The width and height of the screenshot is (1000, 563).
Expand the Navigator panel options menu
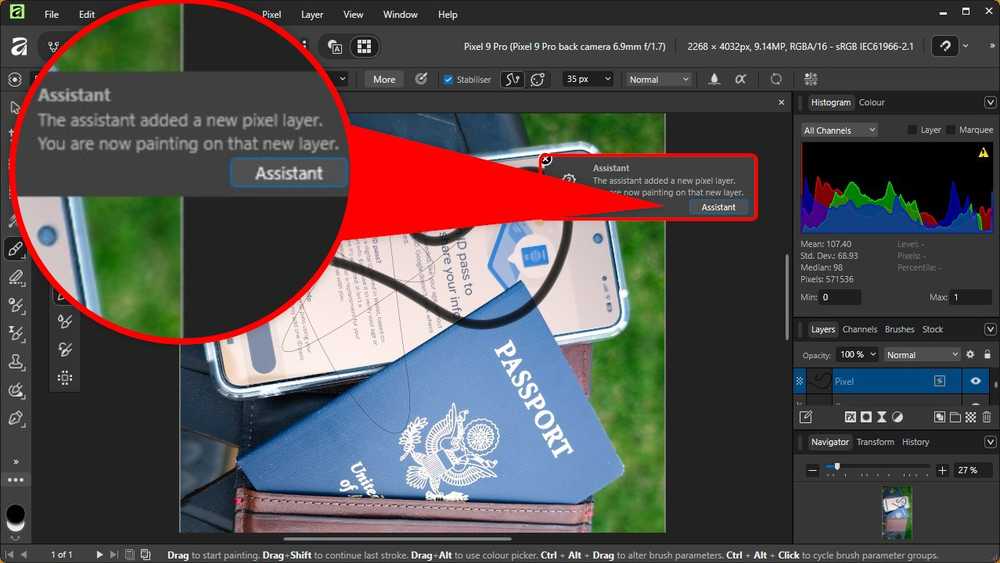tap(990, 441)
